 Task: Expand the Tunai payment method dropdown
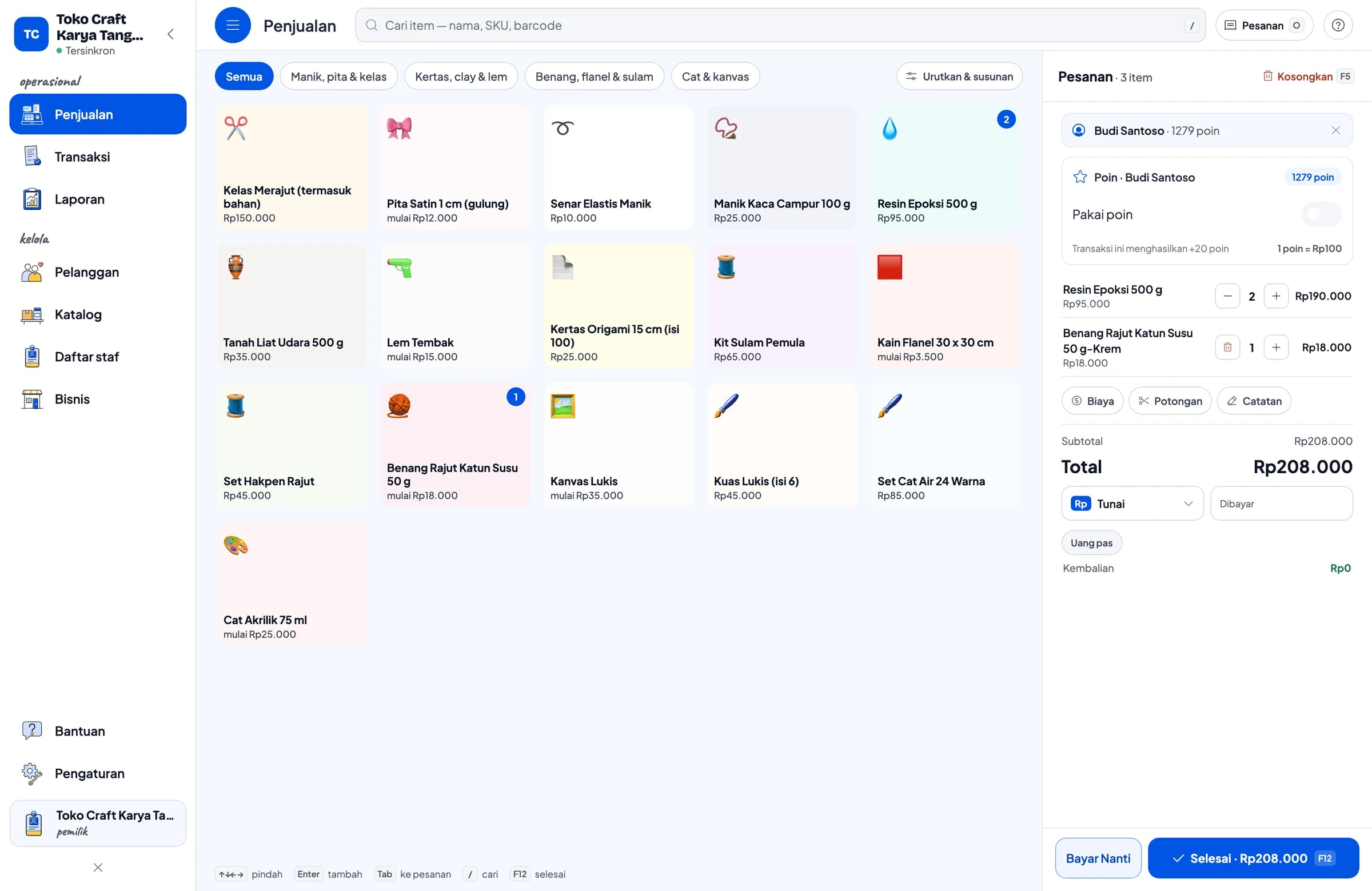click(x=1132, y=504)
